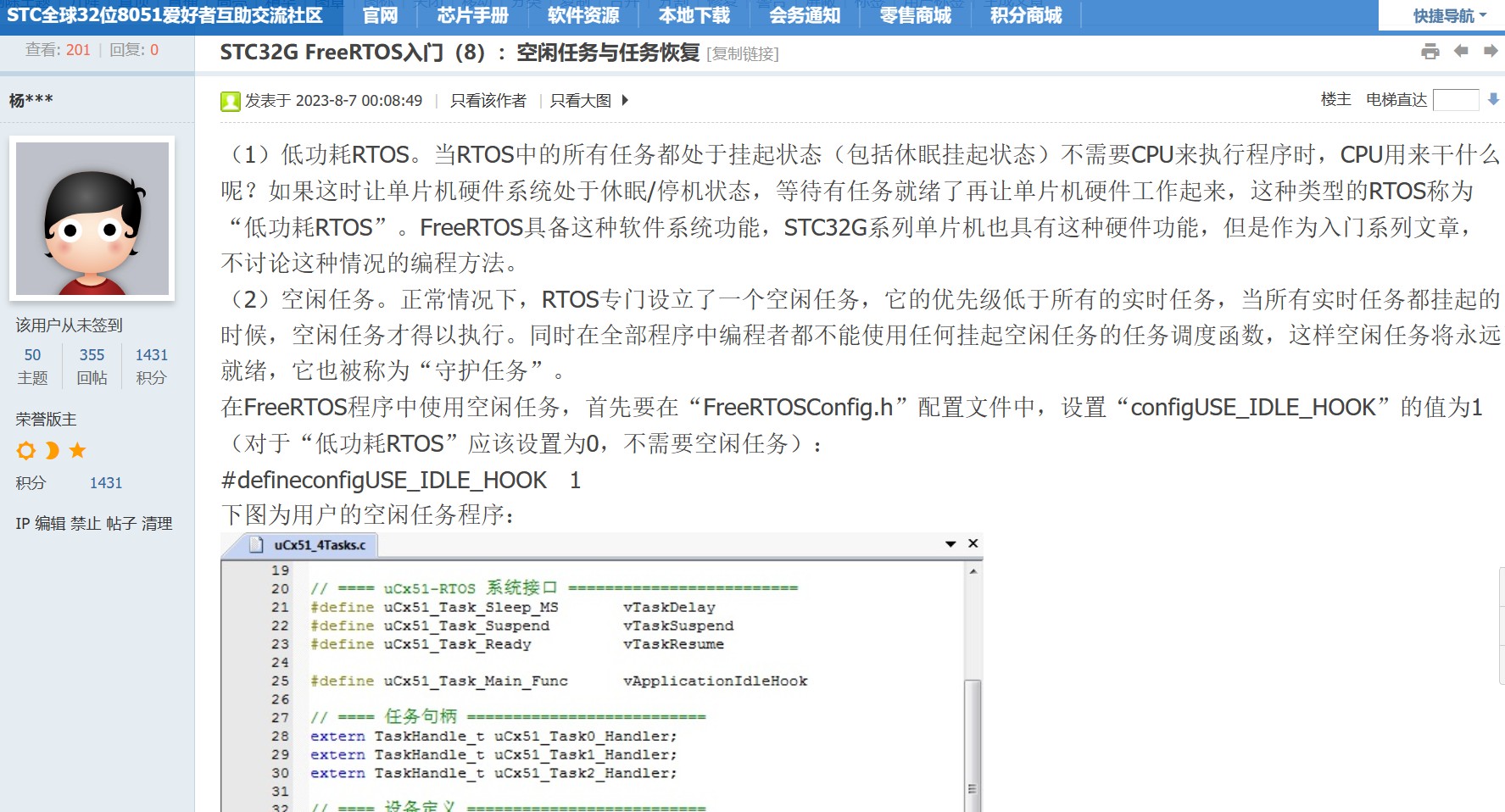Expand the 只看大图 triangle arrow
1505x812 pixels.
[x=626, y=100]
